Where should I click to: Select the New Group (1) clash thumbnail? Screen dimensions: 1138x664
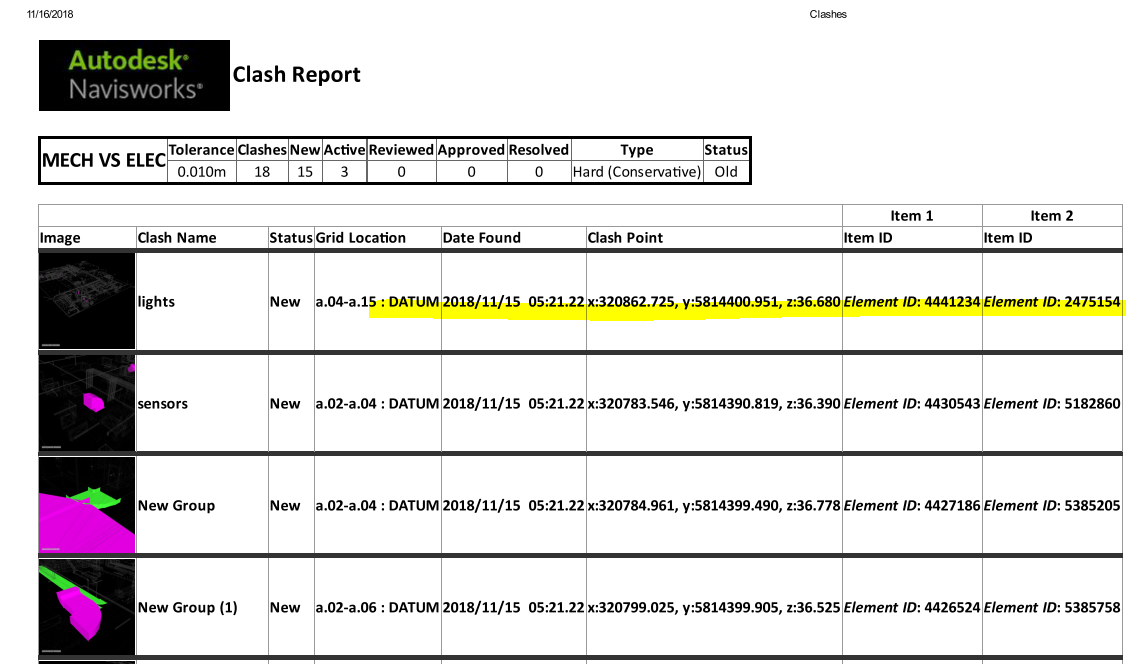pos(87,607)
